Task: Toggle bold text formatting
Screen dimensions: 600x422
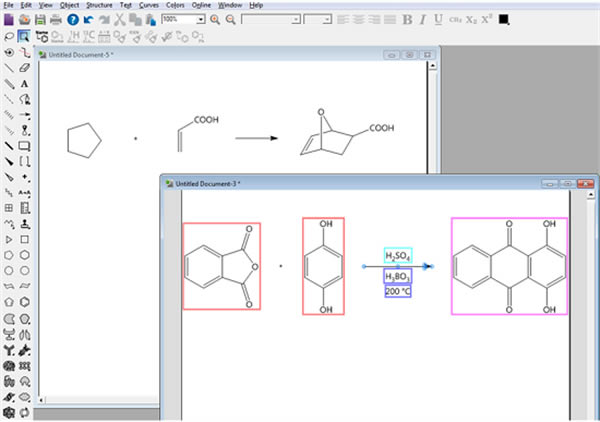Action: pyautogui.click(x=407, y=19)
